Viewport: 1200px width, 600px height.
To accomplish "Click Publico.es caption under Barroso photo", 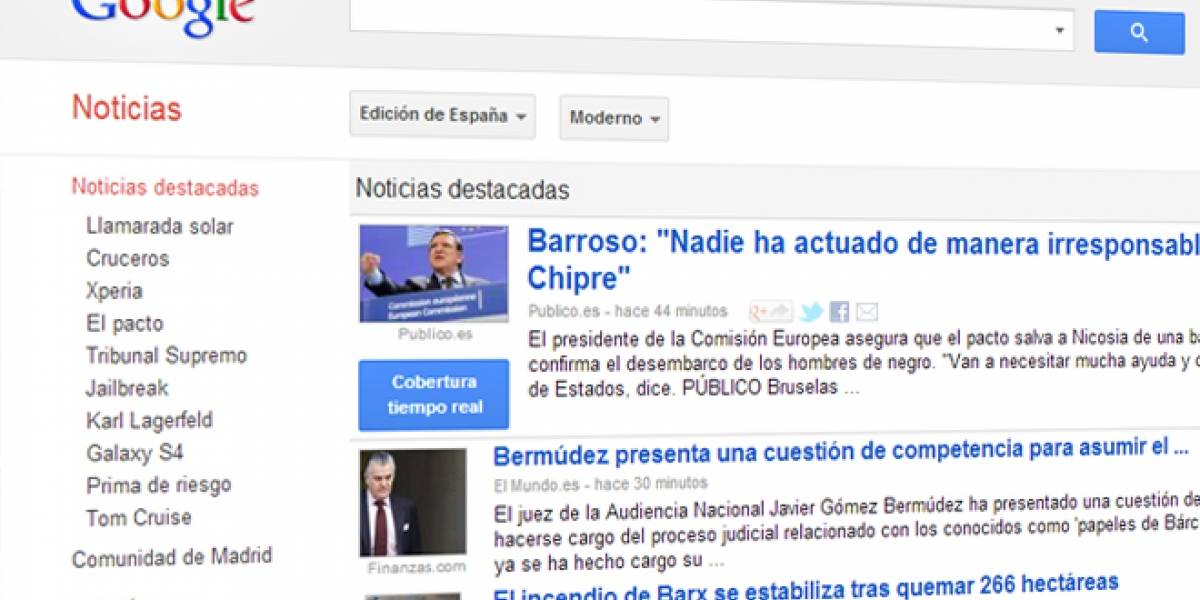I will pos(435,334).
